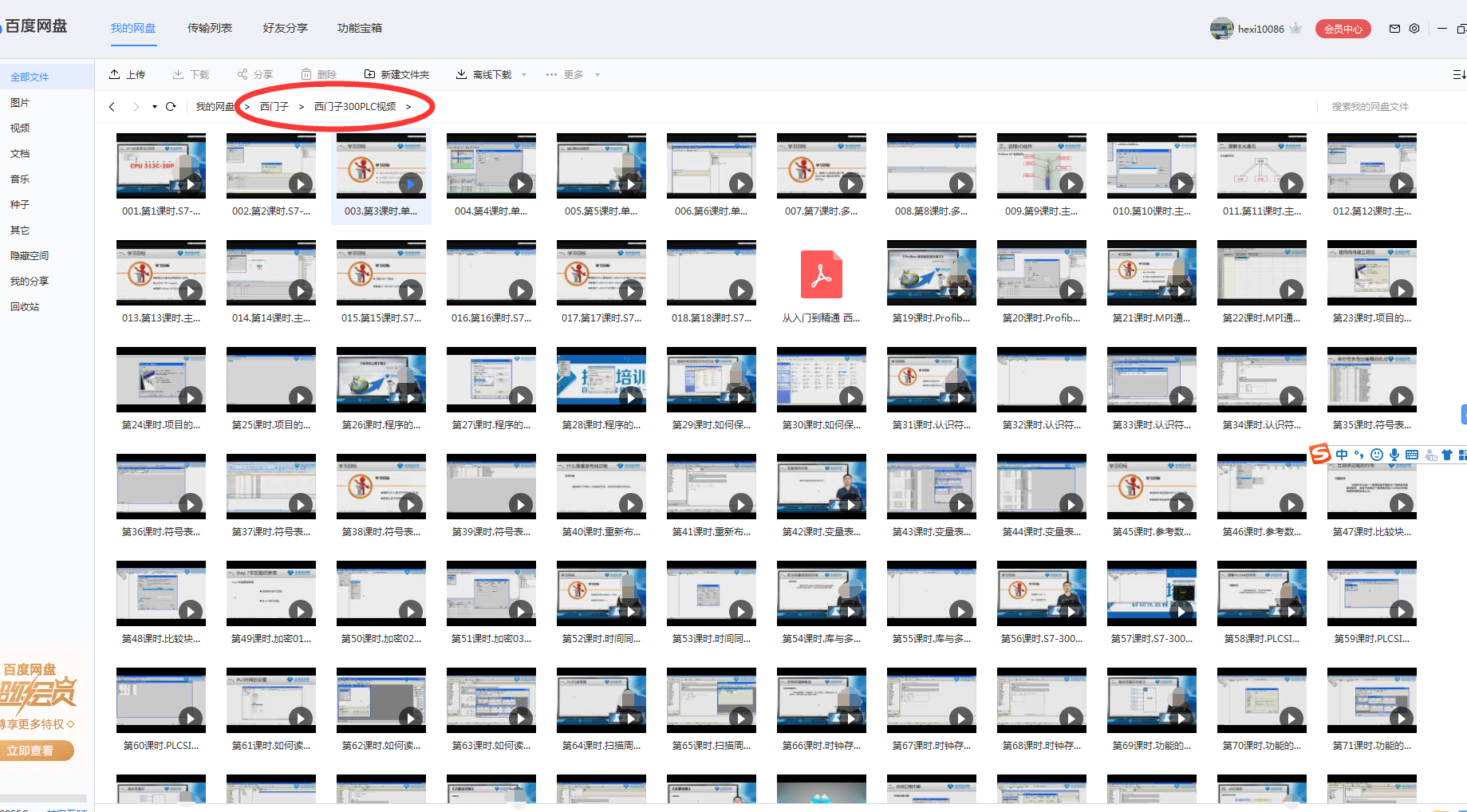Click the file name 第49课时.加密01...
This screenshot has height=812, width=1467.
[x=271, y=639]
